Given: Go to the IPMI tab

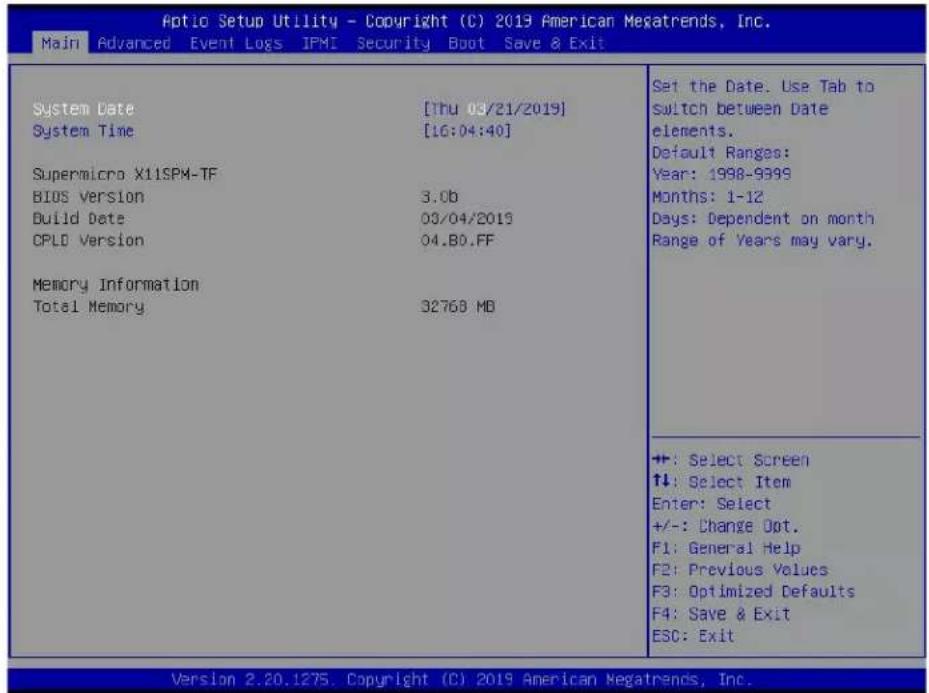Looking at the screenshot, I should [x=319, y=43].
